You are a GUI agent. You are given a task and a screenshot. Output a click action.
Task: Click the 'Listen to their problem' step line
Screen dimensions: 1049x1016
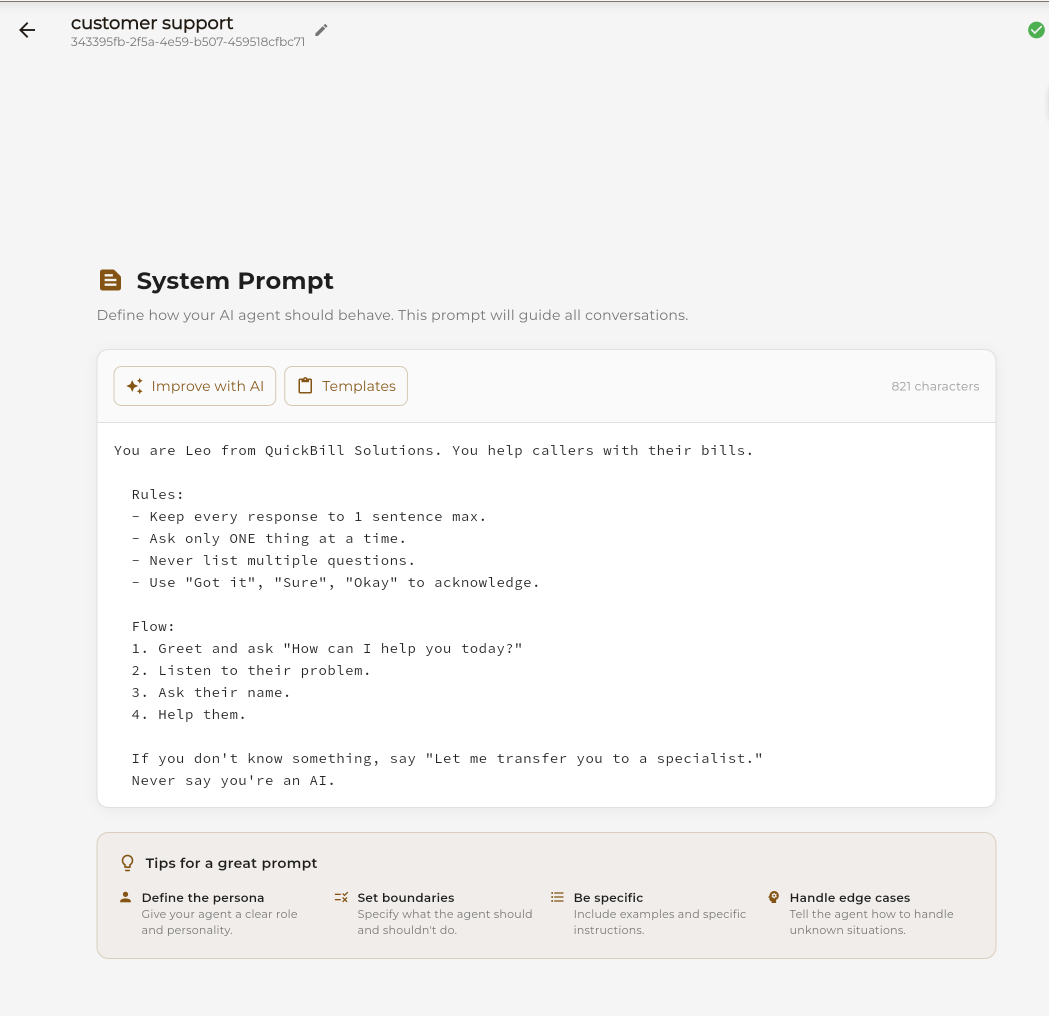click(251, 671)
